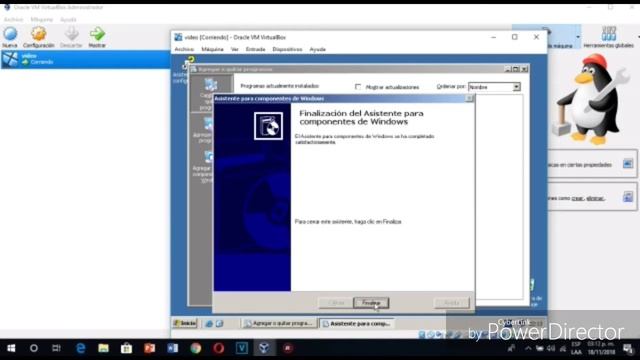Click the disabled Atrás button in the wizard
Viewport: 640px width, 360px height.
(336, 303)
